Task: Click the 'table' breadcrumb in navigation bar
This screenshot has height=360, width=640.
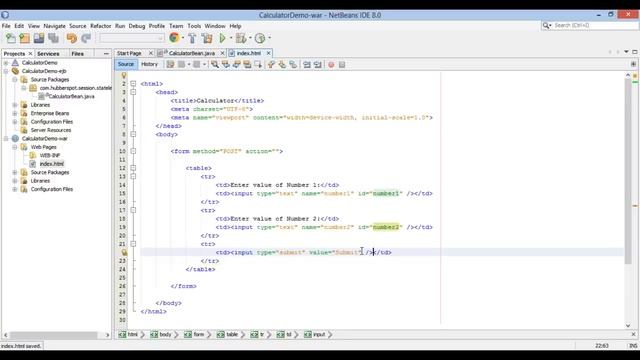Action: click(x=227, y=334)
